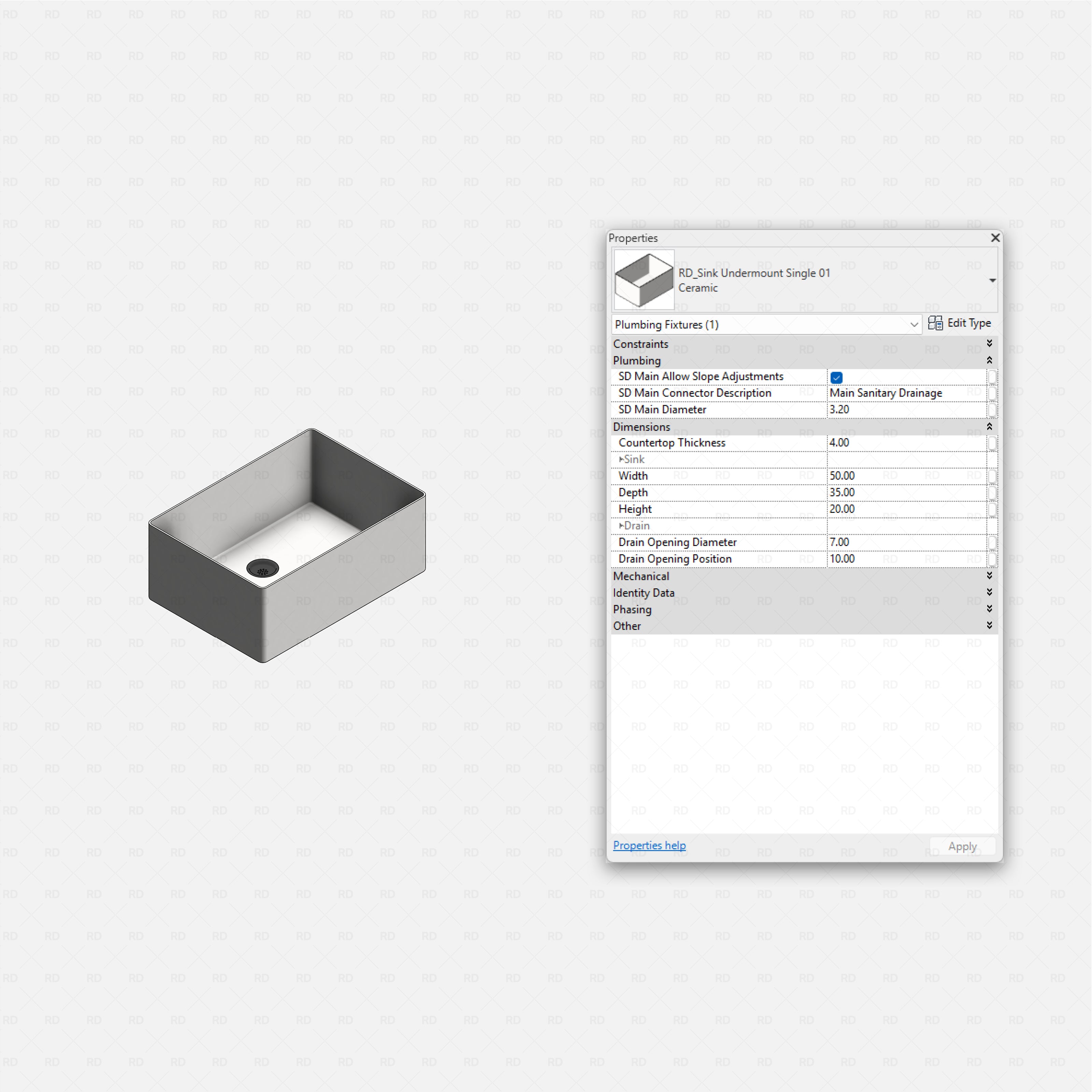The width and height of the screenshot is (1092, 1092).
Task: Expand the Phasing section
Action: 990,609
